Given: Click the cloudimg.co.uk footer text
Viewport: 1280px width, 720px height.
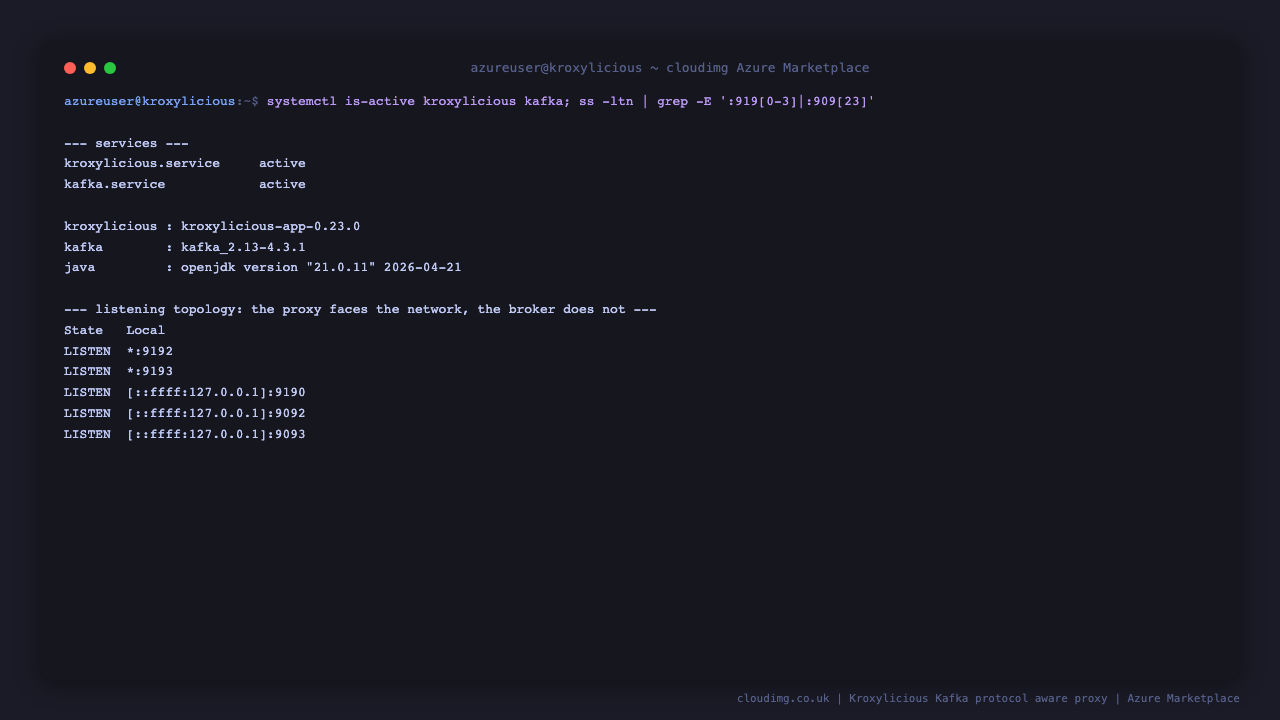Looking at the screenshot, I should 783,698.
